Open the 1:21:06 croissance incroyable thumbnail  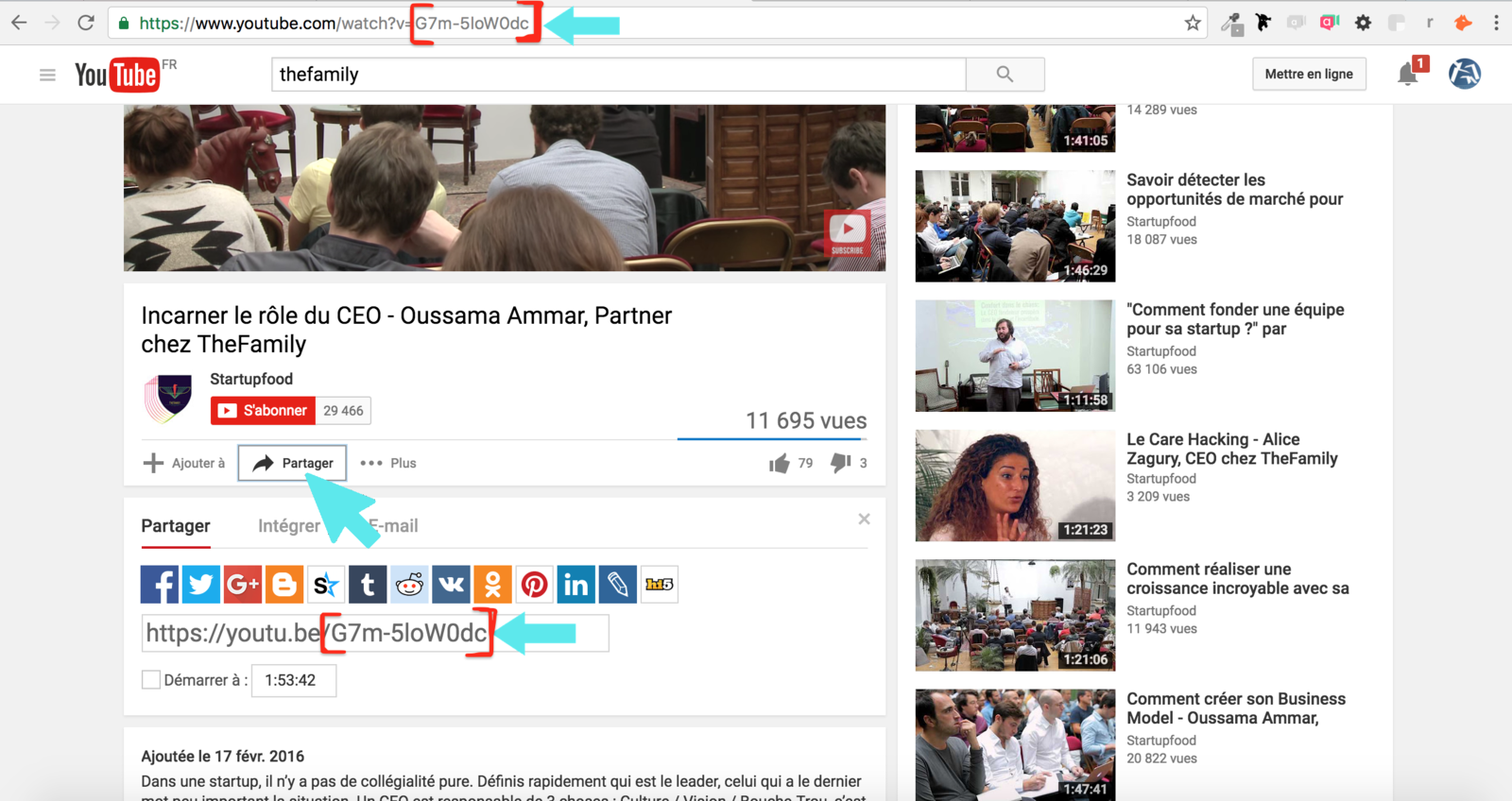pyautogui.click(x=1015, y=615)
